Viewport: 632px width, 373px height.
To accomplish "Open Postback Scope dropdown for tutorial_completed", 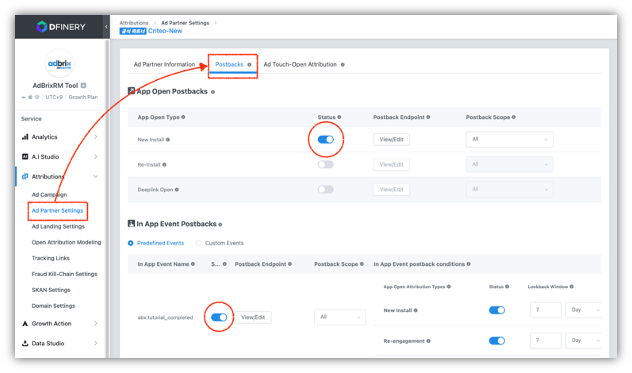I will pyautogui.click(x=340, y=317).
